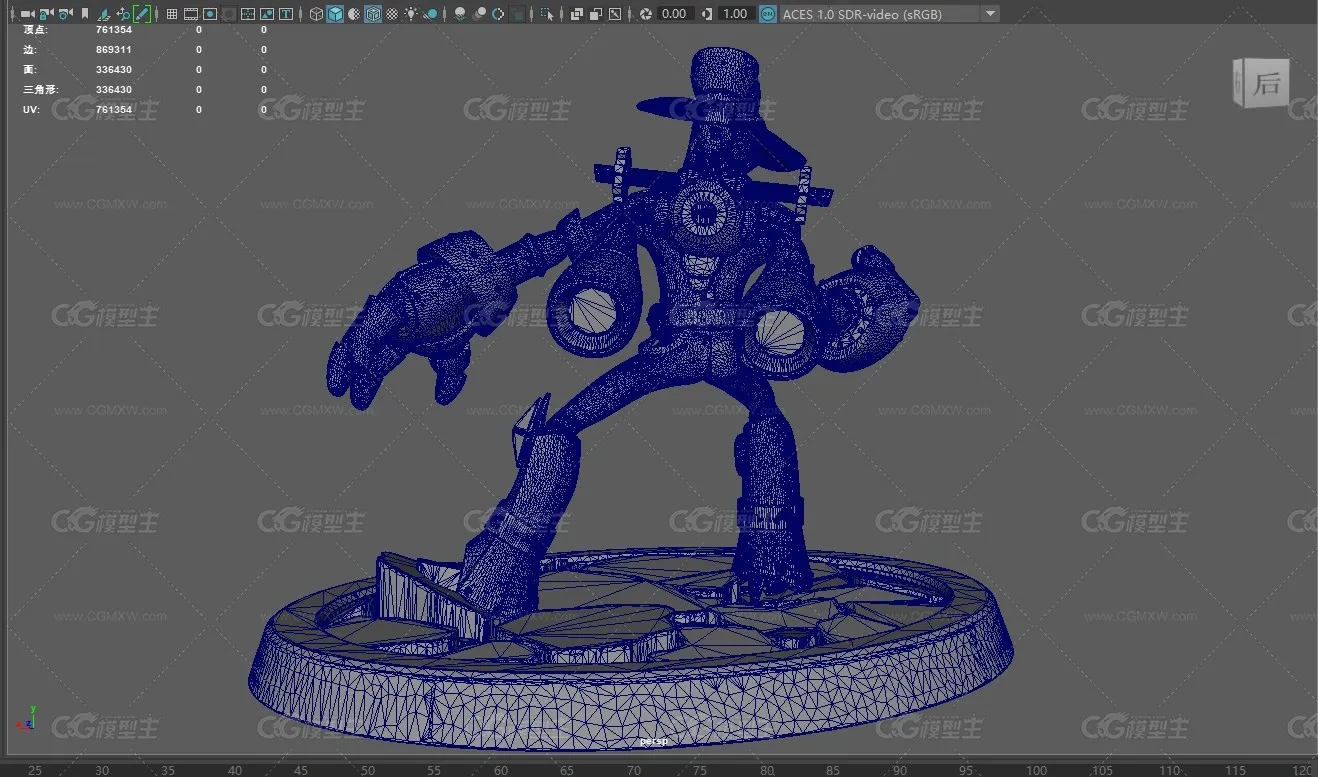The height and width of the screenshot is (777, 1318).
Task: Jump to frame 30 on the time slider
Action: pyautogui.click(x=102, y=770)
